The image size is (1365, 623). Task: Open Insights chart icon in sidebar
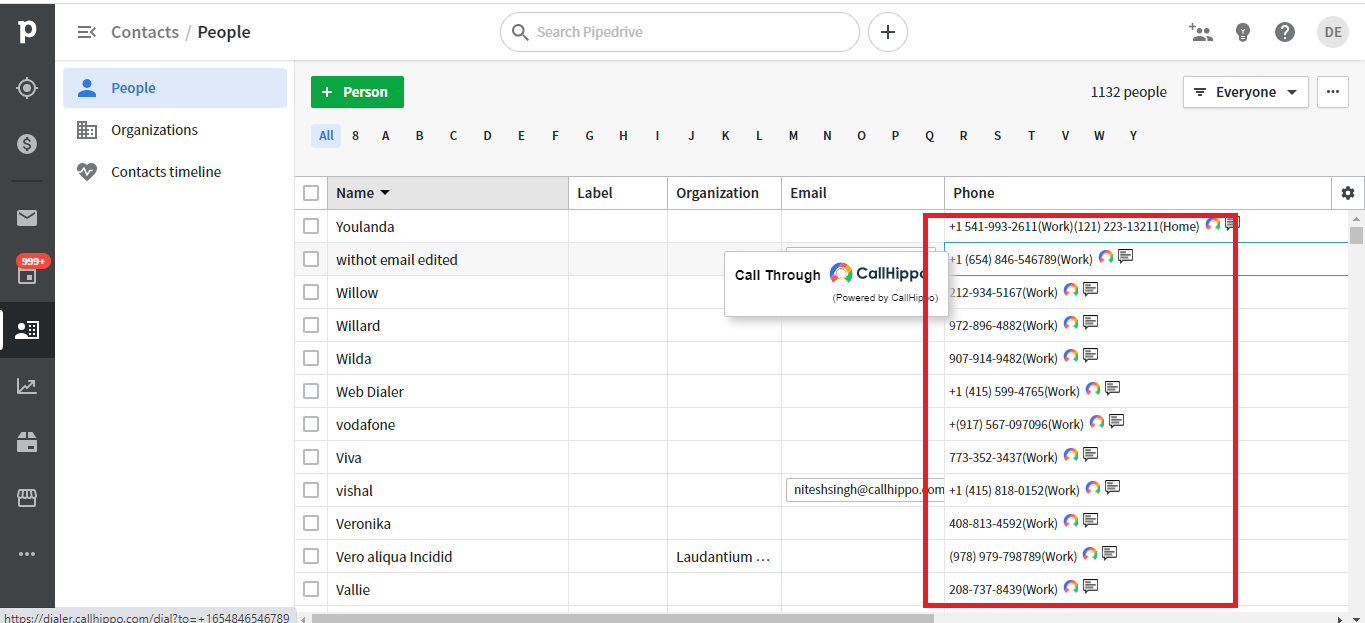point(27,386)
